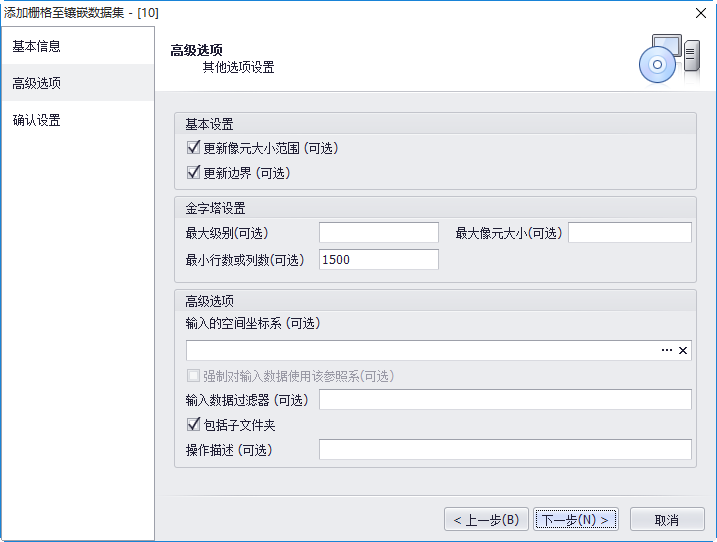The height and width of the screenshot is (542, 717).
Task: Switch to the 确认设置 page
Action: 37,120
